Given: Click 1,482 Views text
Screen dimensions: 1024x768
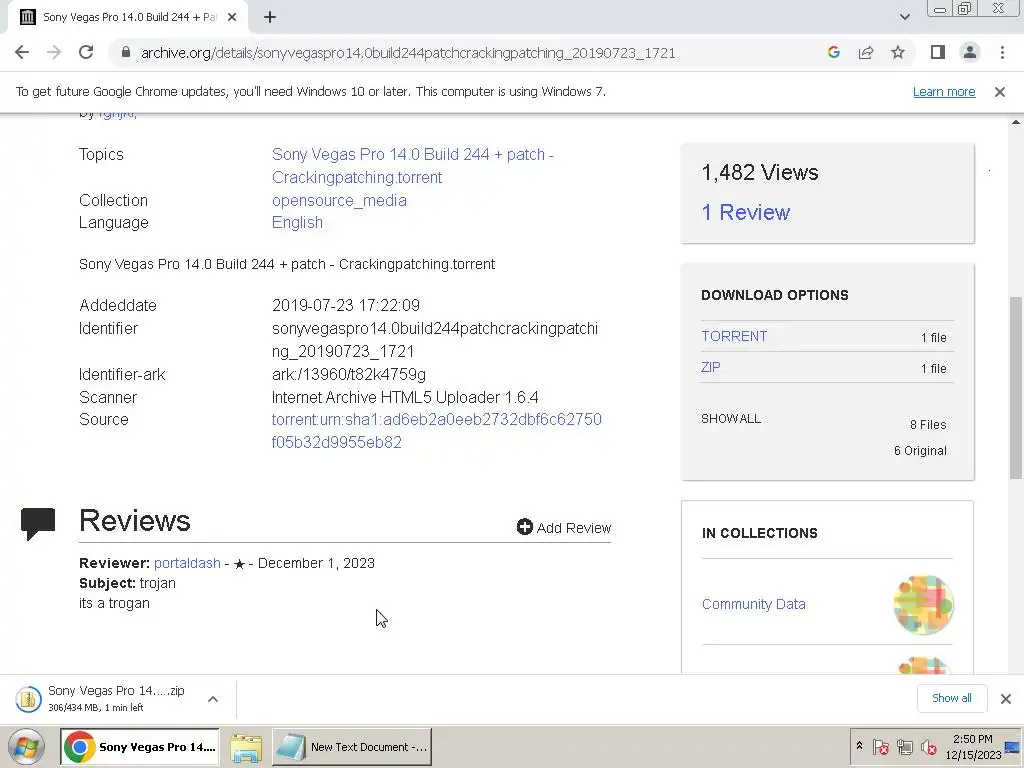Looking at the screenshot, I should (x=760, y=172).
